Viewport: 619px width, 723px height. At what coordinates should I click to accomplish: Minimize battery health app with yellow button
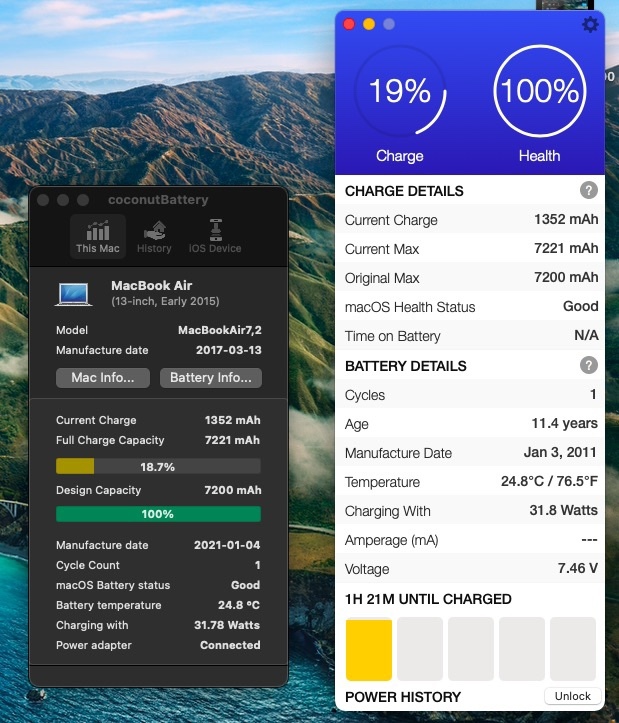point(369,24)
